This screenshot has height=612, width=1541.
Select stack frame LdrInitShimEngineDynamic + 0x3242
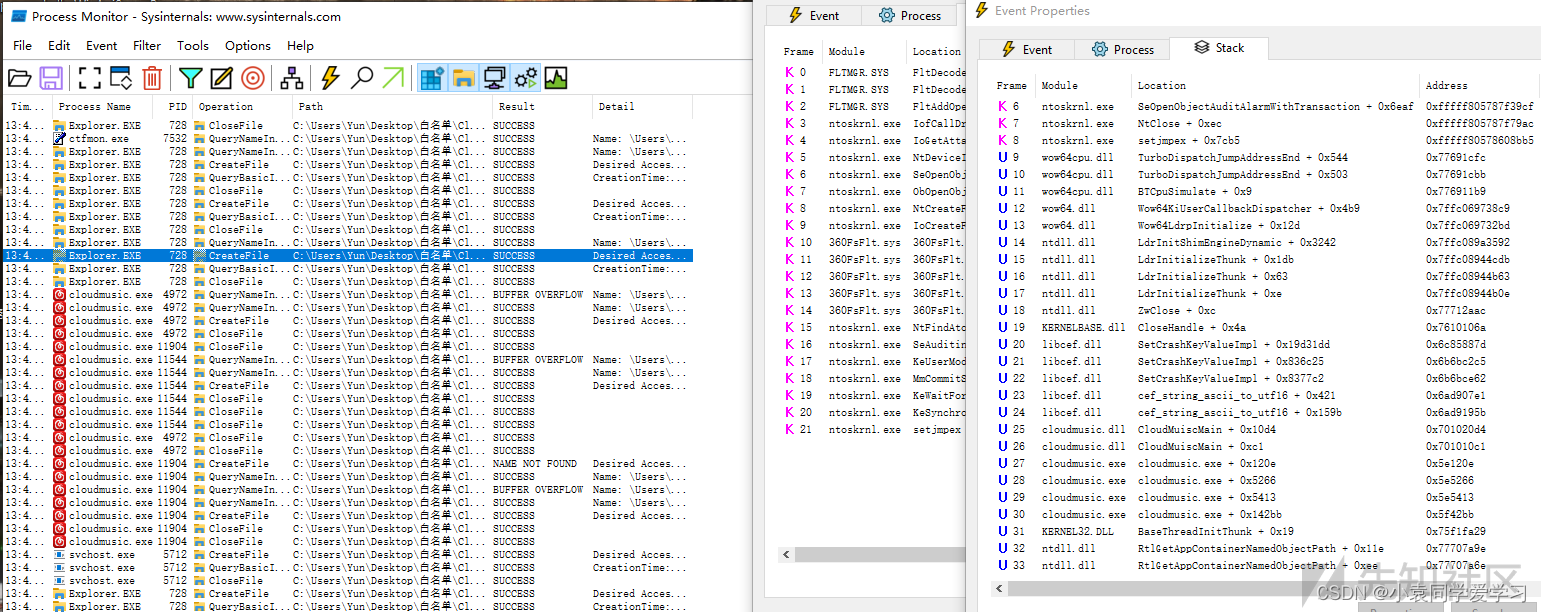pyautogui.click(x=1264, y=243)
